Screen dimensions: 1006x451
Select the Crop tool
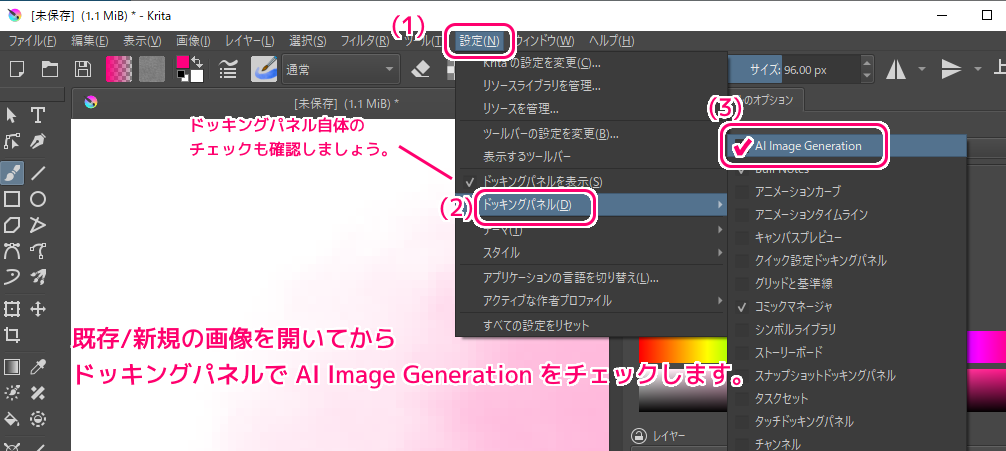[12, 335]
